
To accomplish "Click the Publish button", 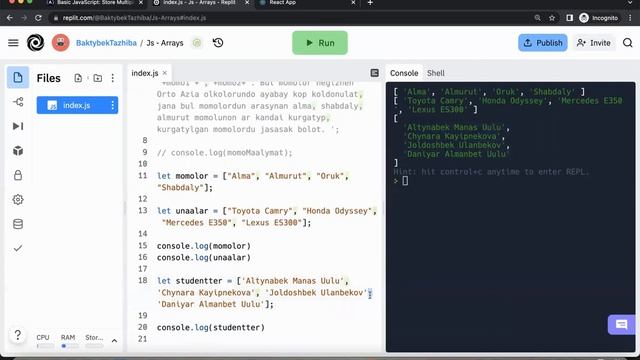I will click(x=542, y=43).
